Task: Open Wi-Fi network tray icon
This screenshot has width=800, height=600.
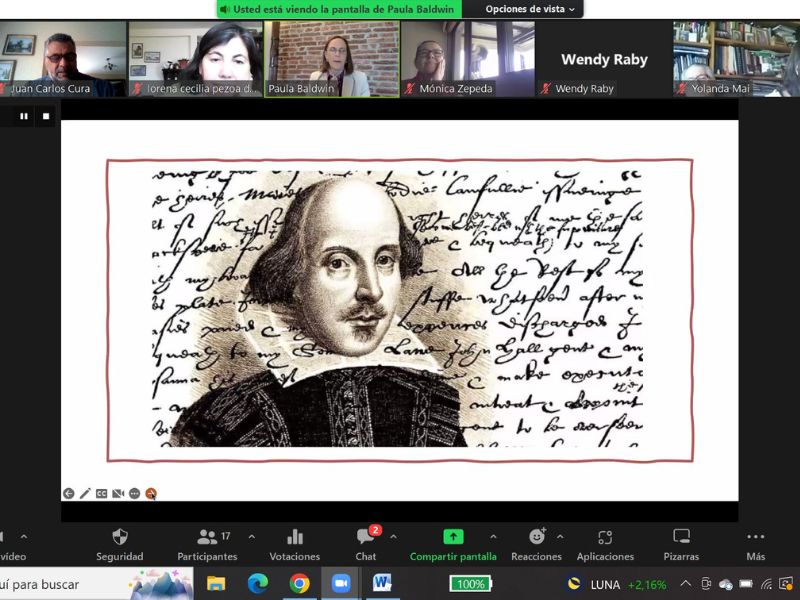Action: (766, 584)
